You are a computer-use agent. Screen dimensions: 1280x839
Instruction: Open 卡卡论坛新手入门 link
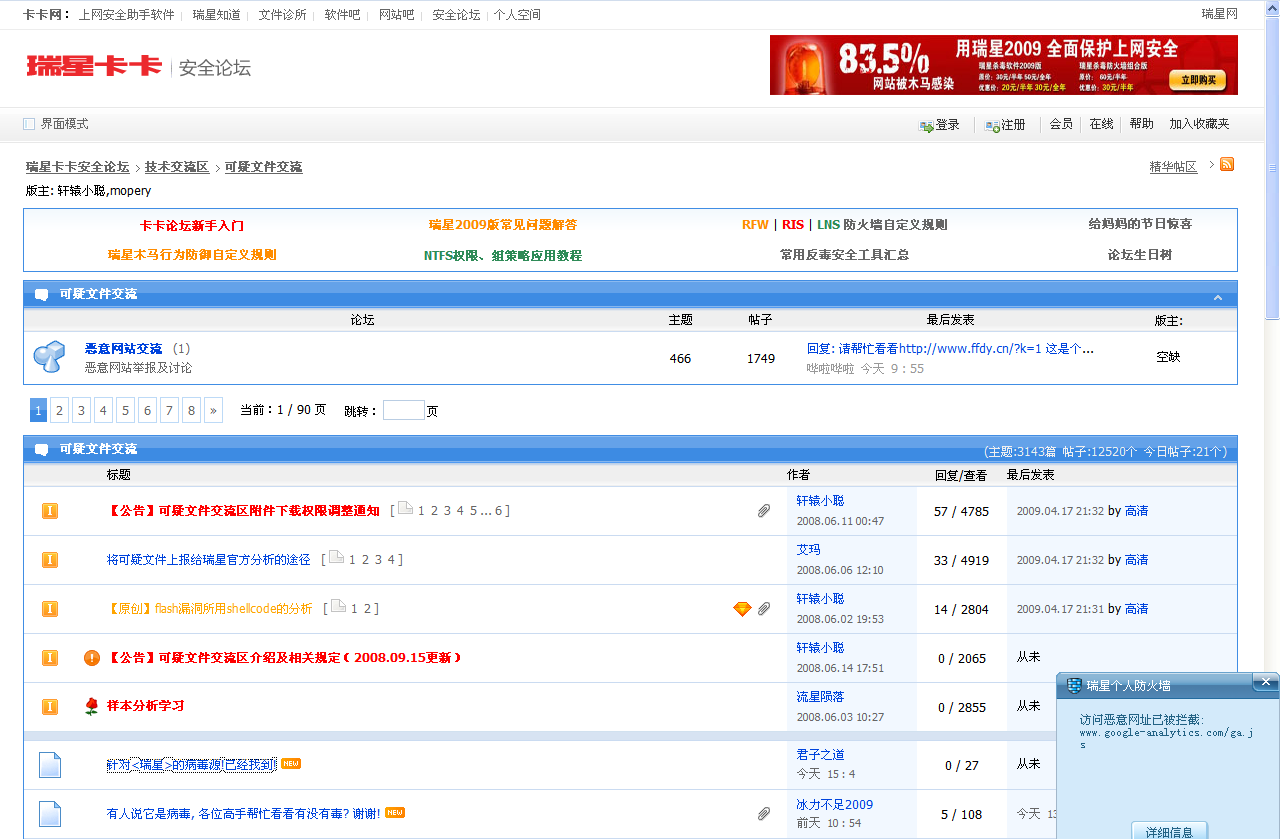point(192,225)
